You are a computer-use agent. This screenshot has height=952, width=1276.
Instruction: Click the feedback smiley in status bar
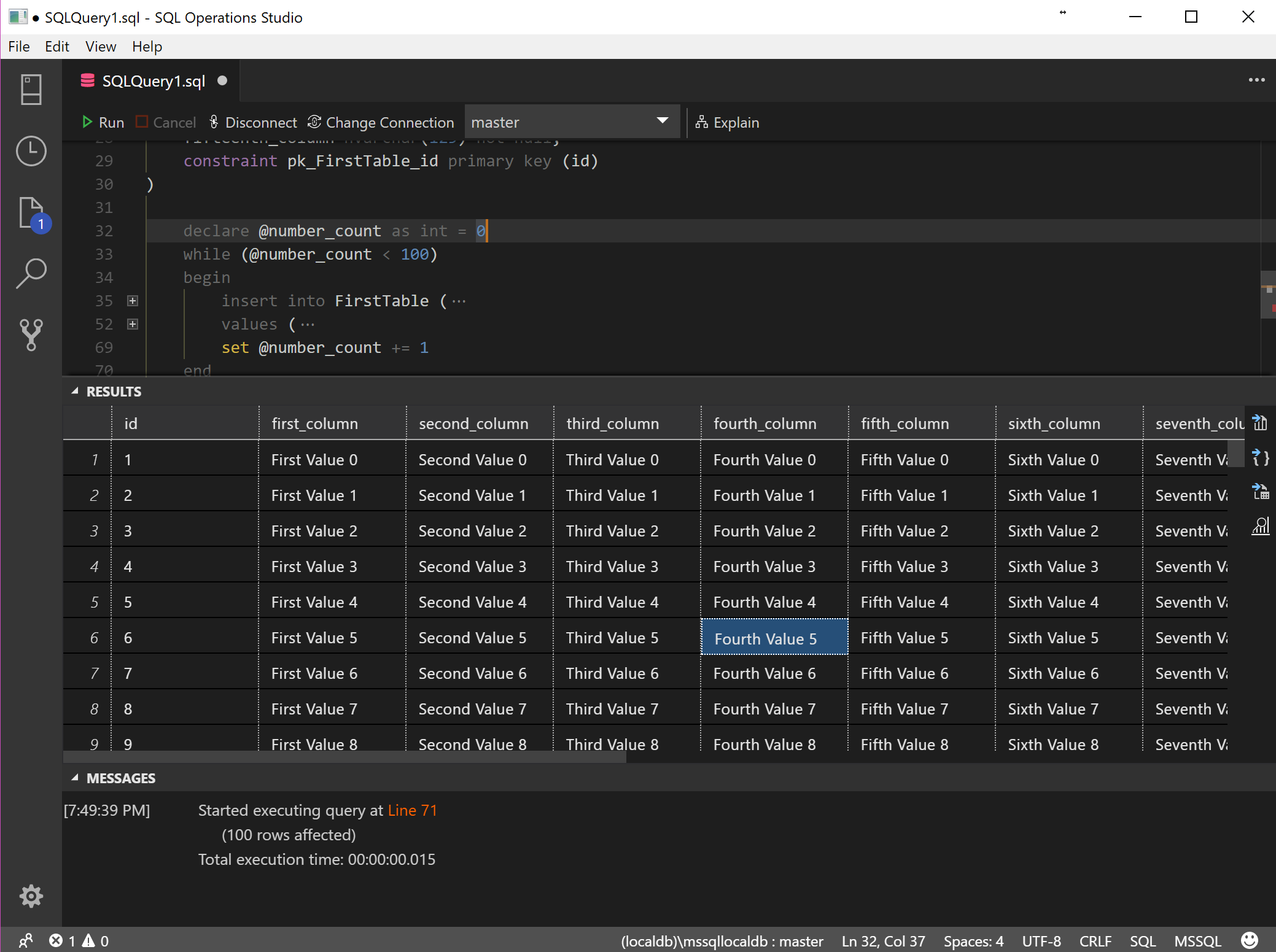point(1250,940)
